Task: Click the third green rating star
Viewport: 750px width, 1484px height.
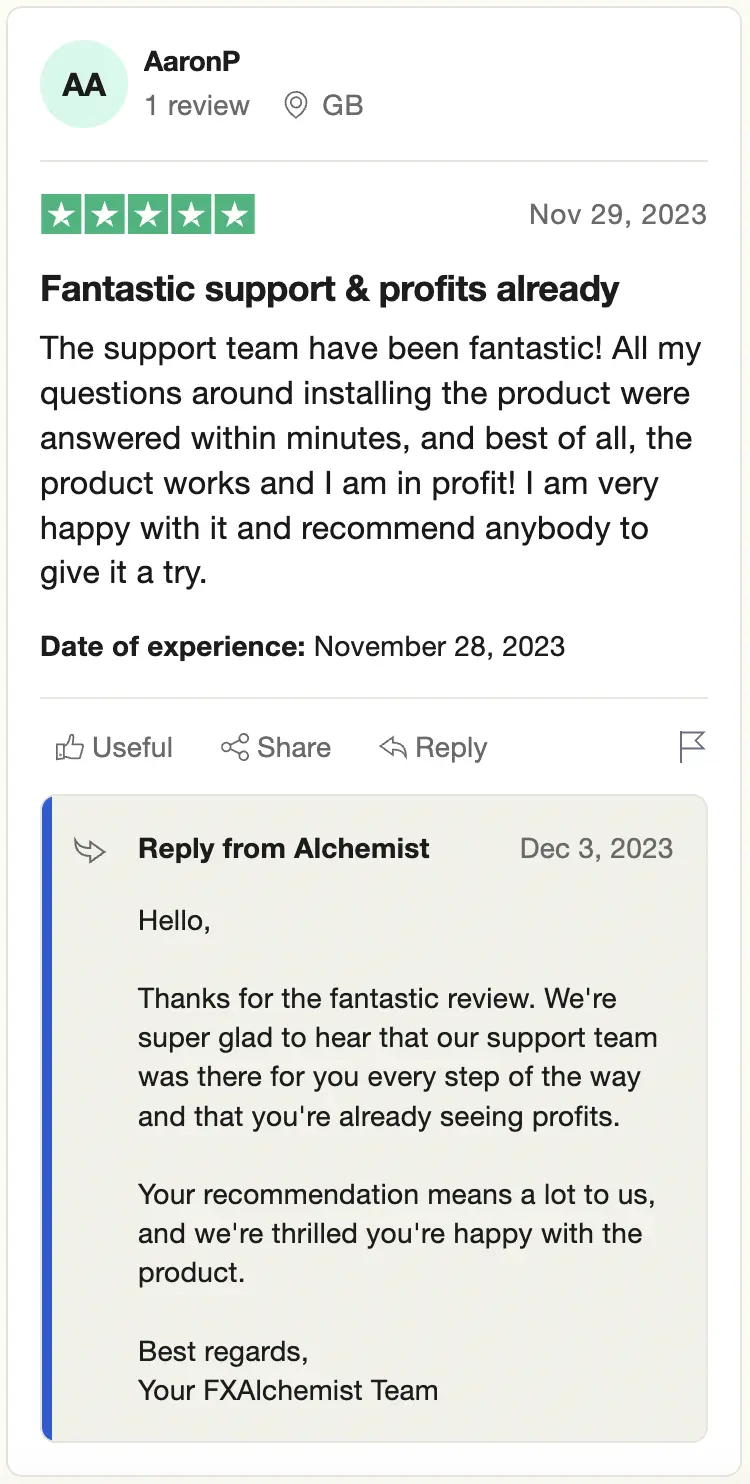Action: click(148, 215)
